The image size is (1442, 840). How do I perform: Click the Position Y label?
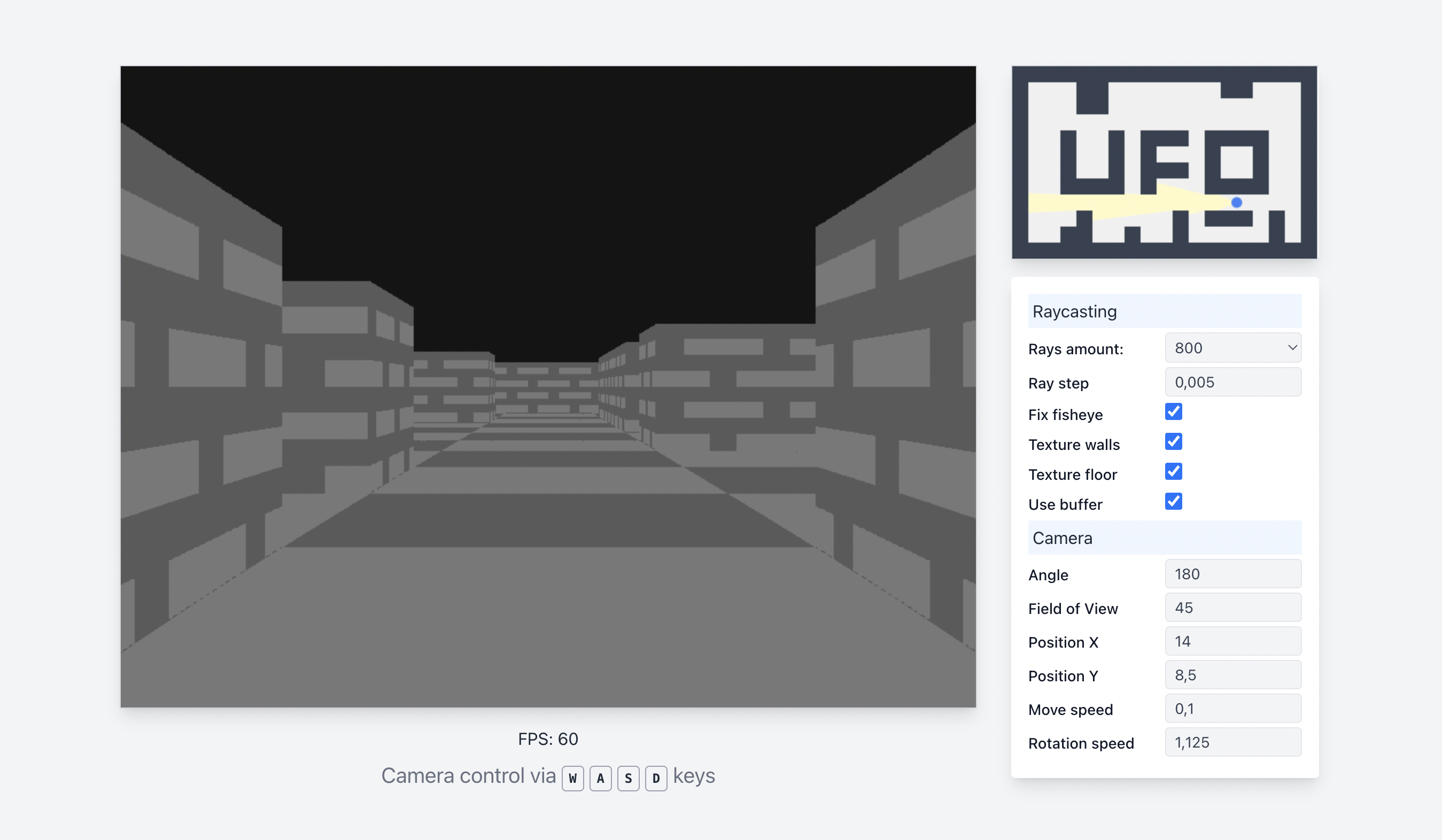pyautogui.click(x=1063, y=676)
